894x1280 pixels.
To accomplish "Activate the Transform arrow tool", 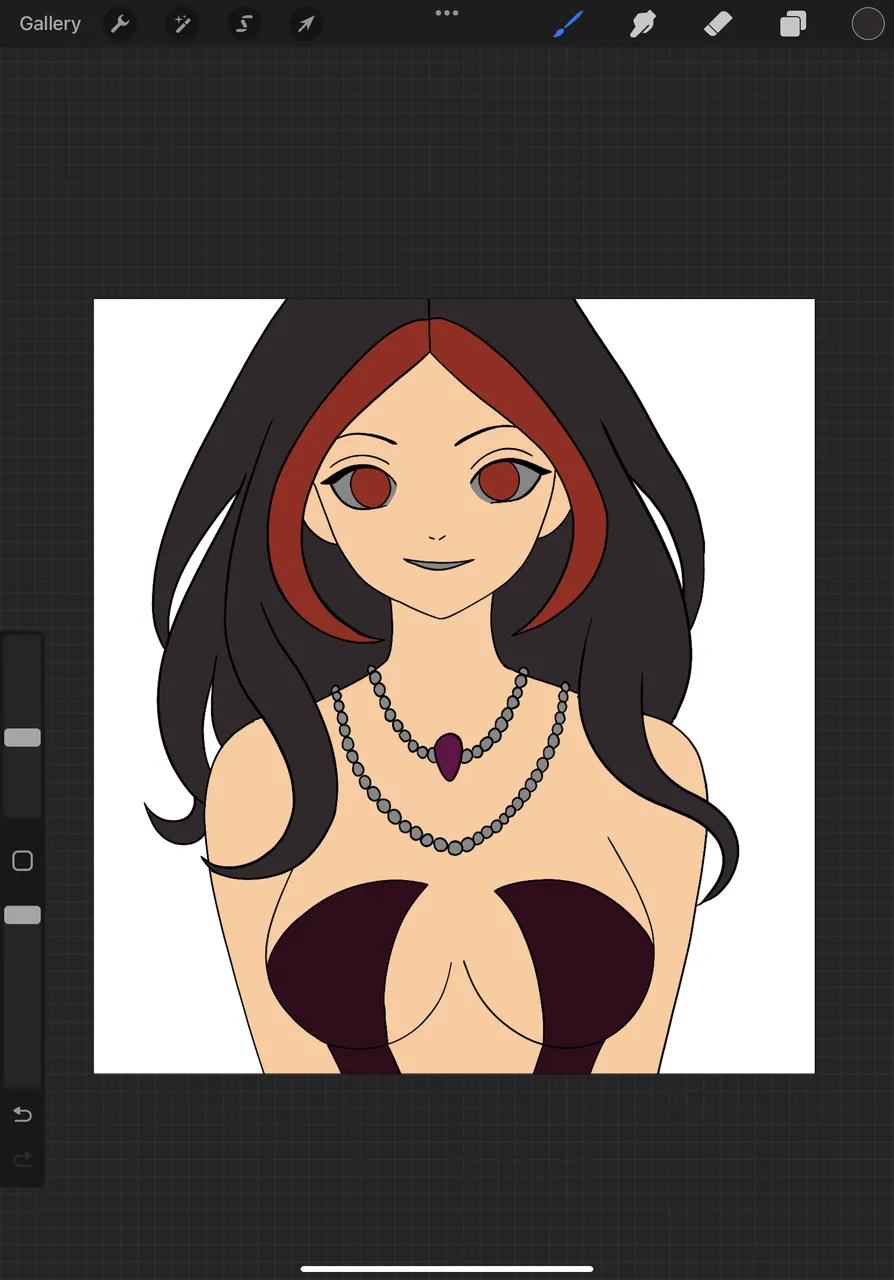I will pyautogui.click(x=306, y=24).
